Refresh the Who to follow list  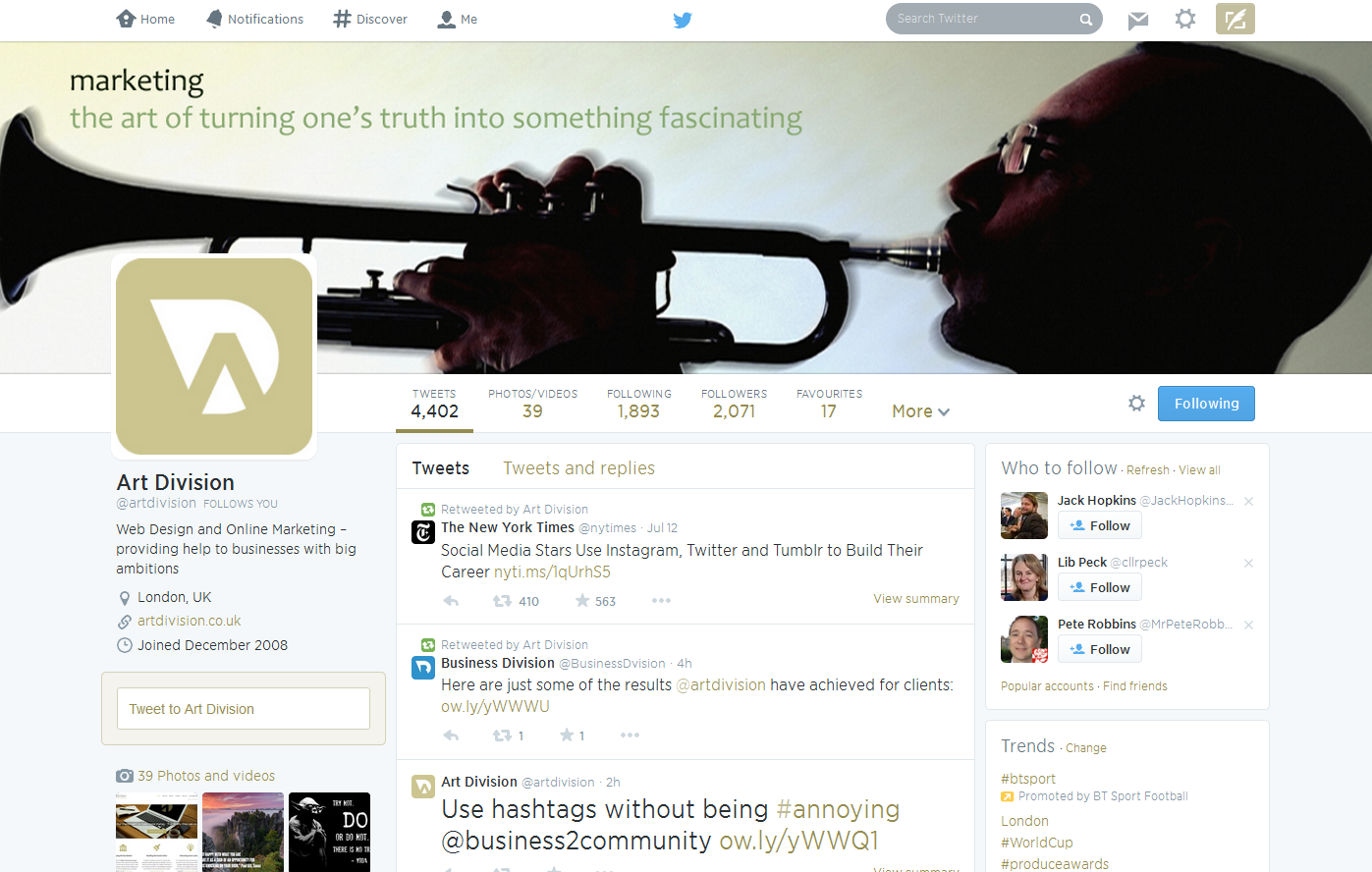click(1148, 470)
